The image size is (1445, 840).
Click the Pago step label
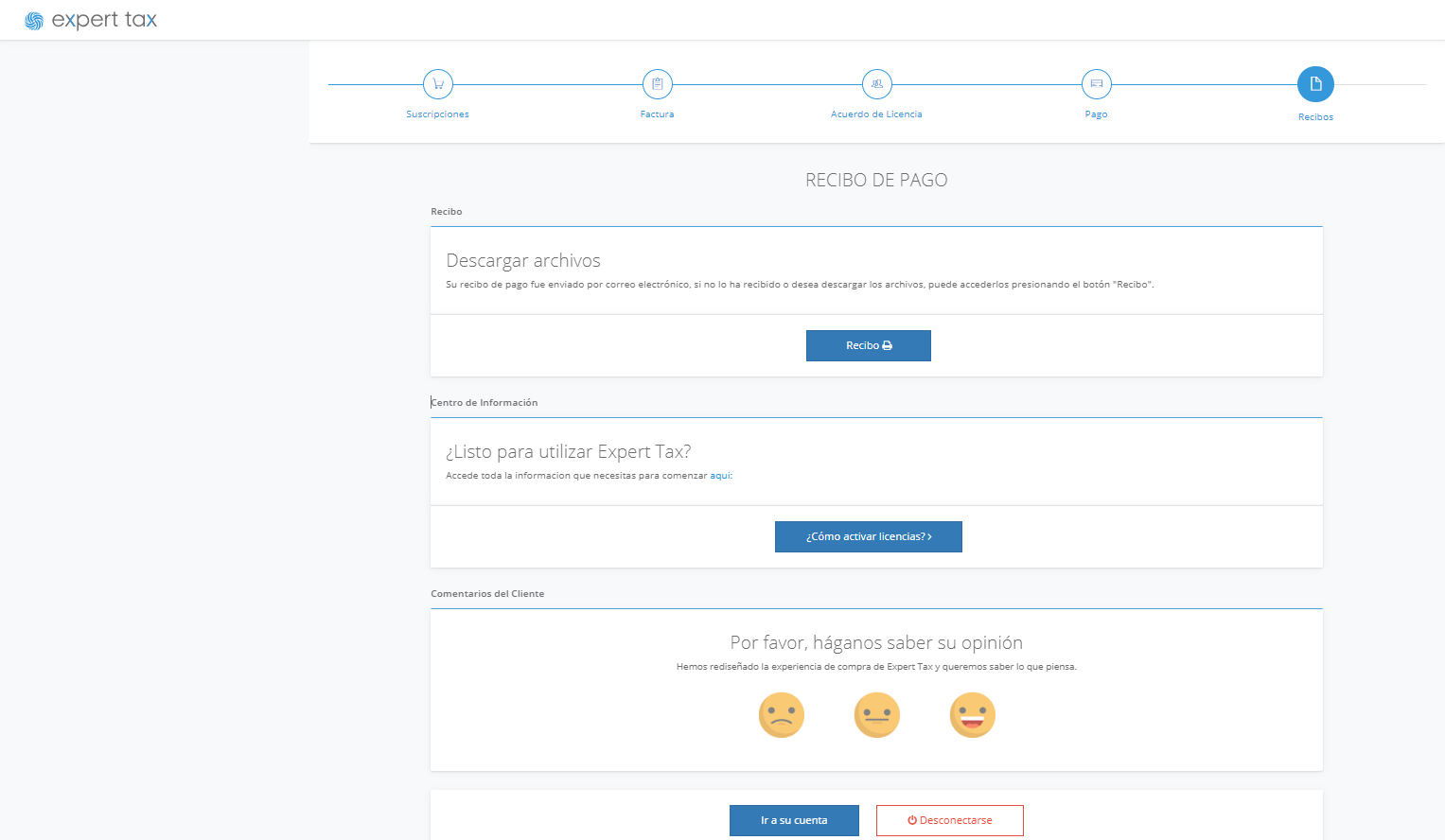(1096, 114)
